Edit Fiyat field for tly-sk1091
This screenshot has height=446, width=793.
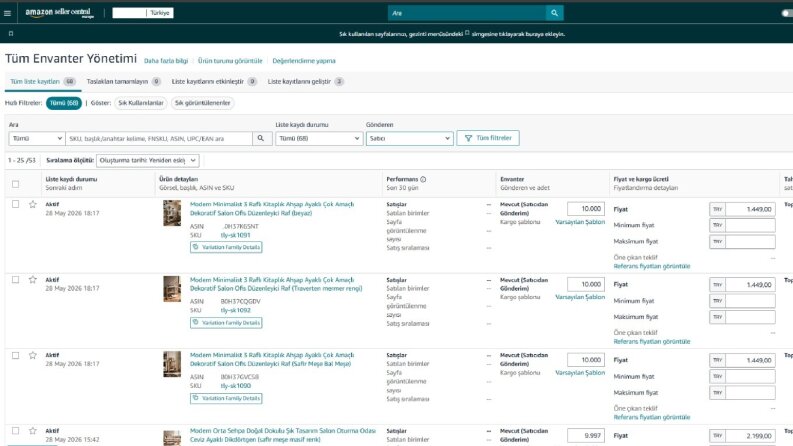point(750,209)
